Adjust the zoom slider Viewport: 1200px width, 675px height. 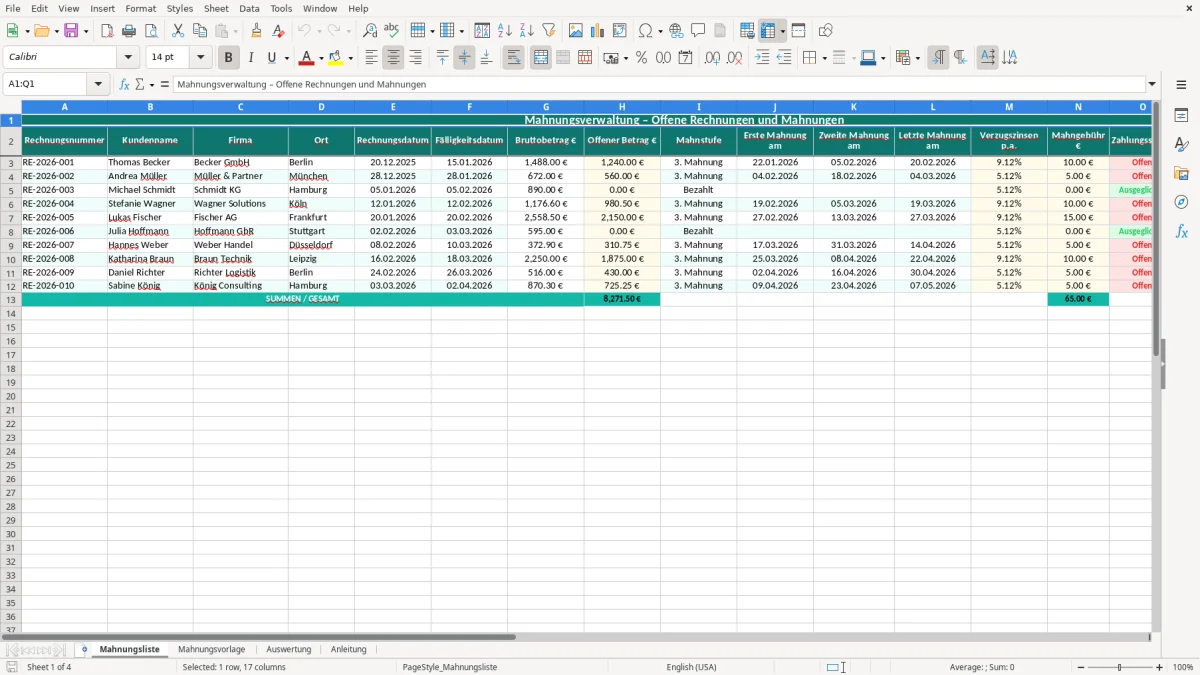(x=1119, y=667)
